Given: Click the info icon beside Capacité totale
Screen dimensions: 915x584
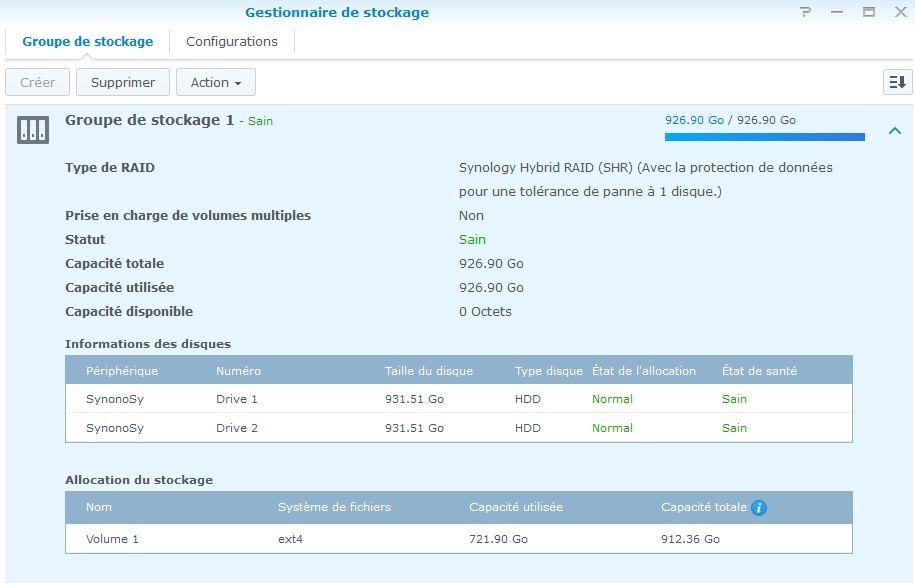Looking at the screenshot, I should (x=759, y=508).
